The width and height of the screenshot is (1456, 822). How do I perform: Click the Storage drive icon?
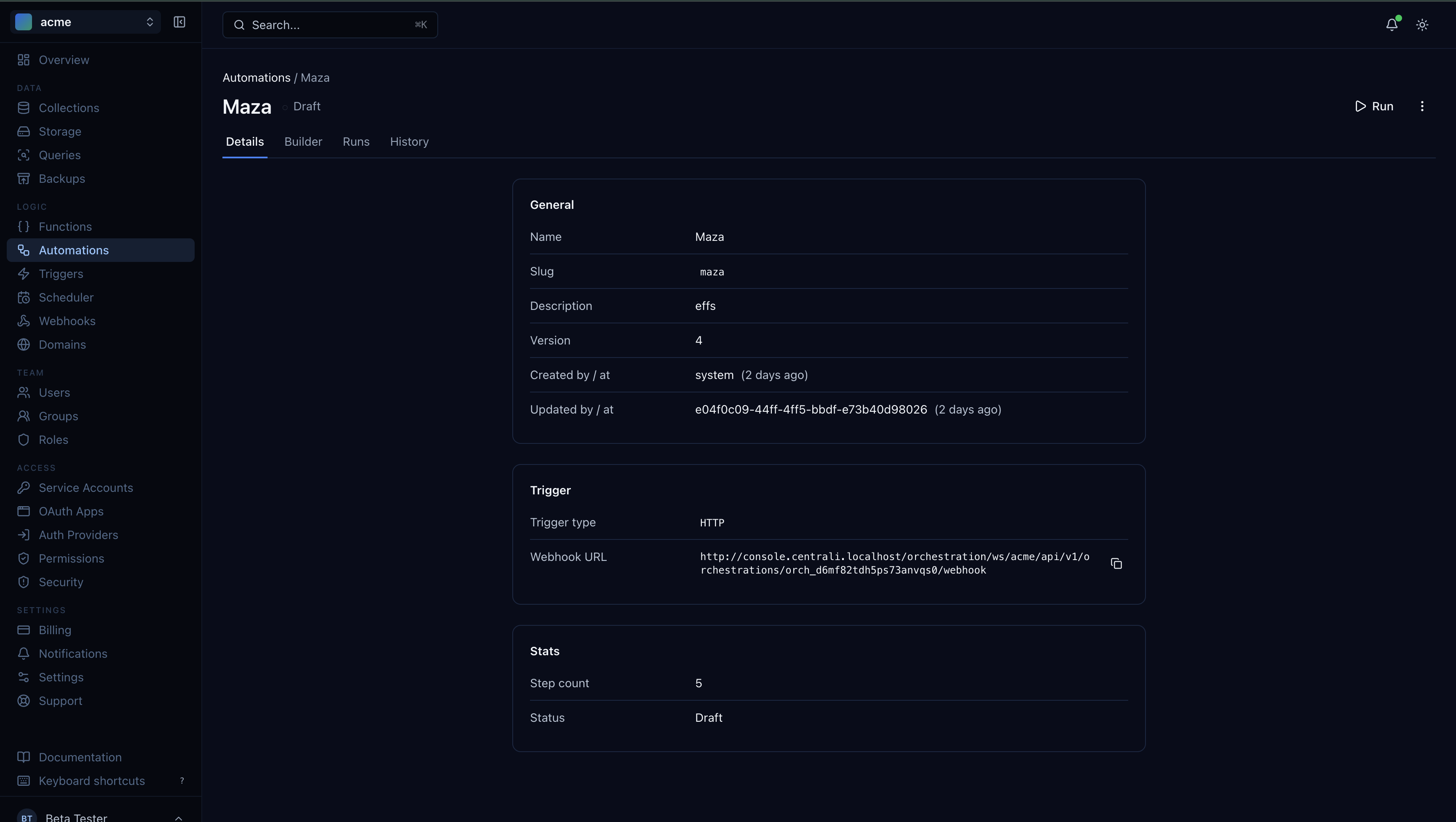(x=23, y=132)
